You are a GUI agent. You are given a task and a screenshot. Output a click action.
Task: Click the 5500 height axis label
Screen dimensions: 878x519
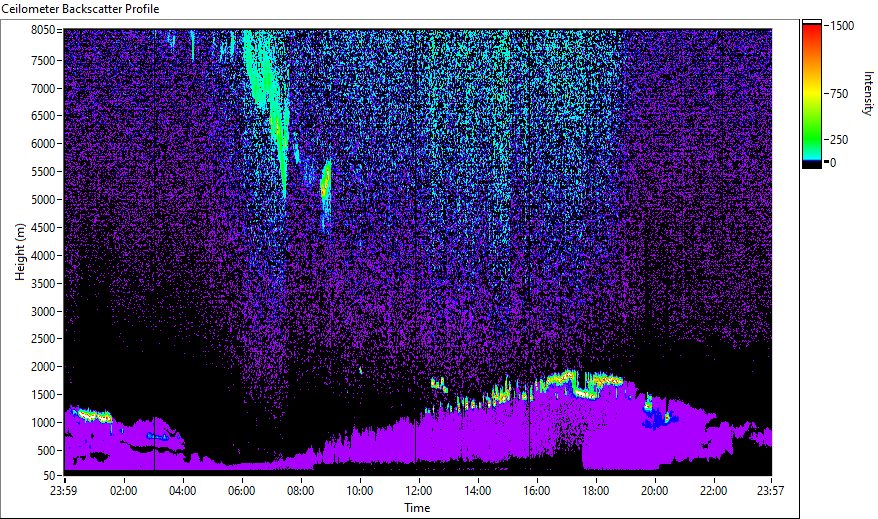pyautogui.click(x=43, y=172)
